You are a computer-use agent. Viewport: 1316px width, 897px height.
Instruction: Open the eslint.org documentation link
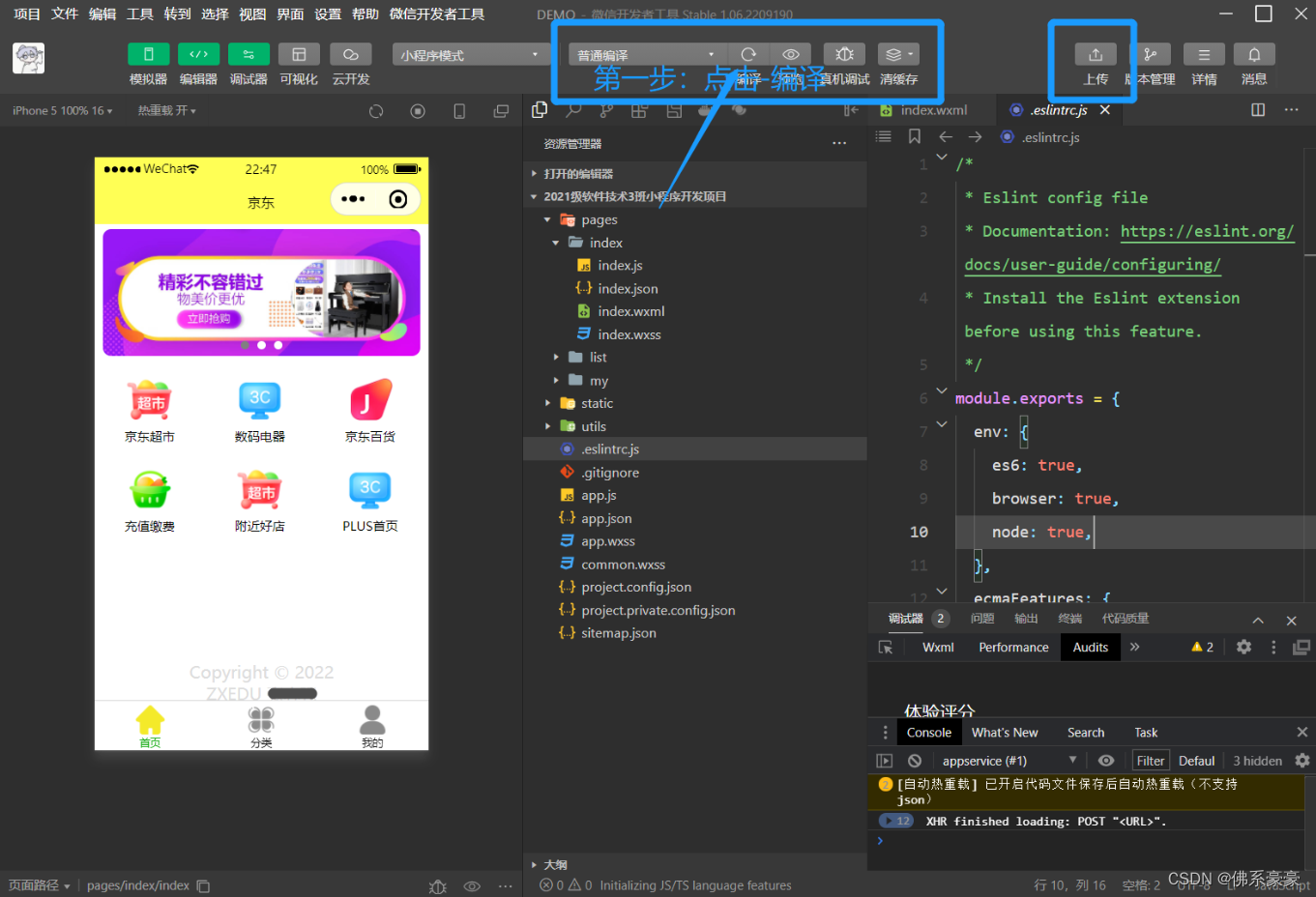[x=1207, y=231]
